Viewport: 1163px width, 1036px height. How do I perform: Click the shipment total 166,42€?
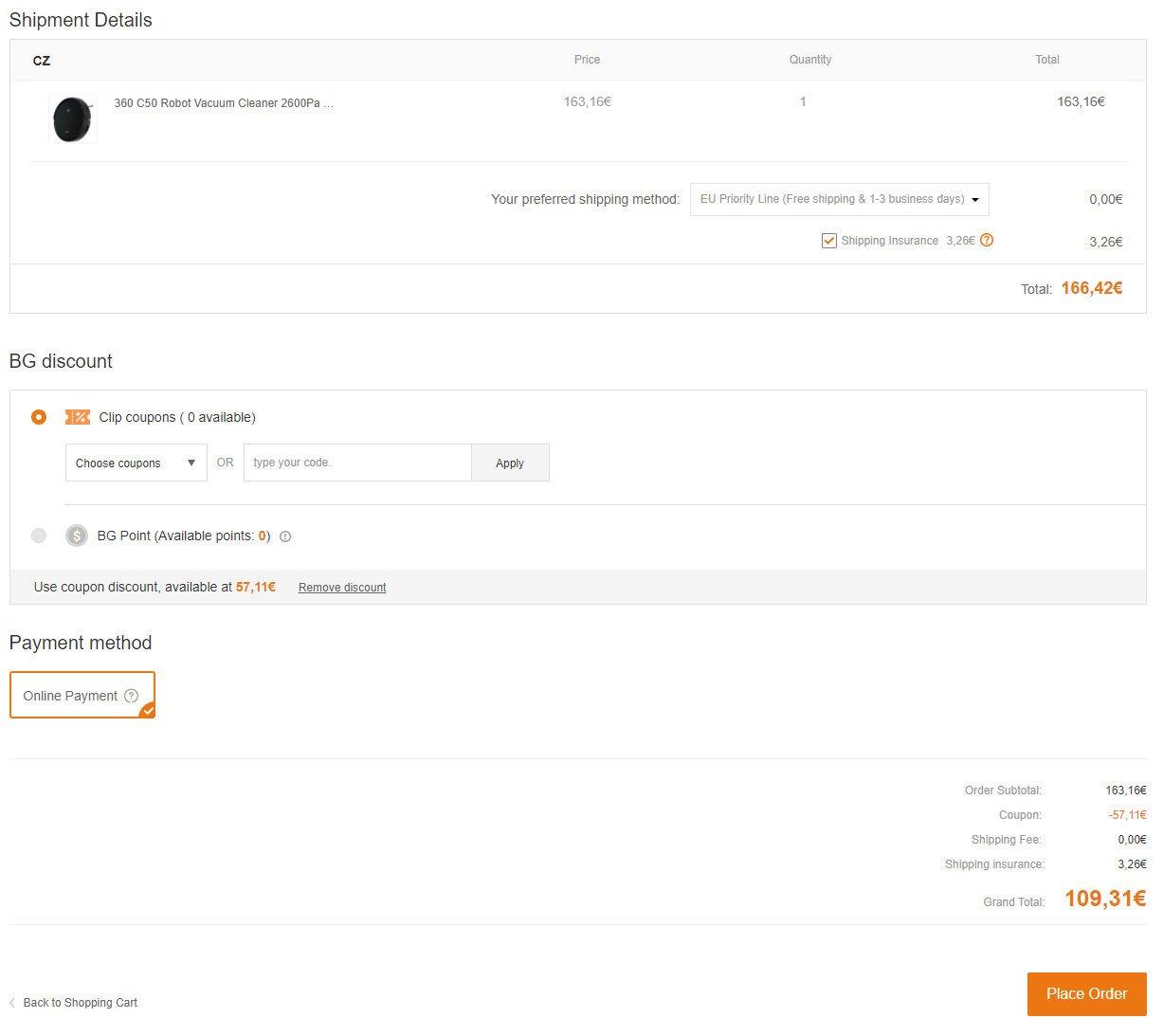(1092, 288)
